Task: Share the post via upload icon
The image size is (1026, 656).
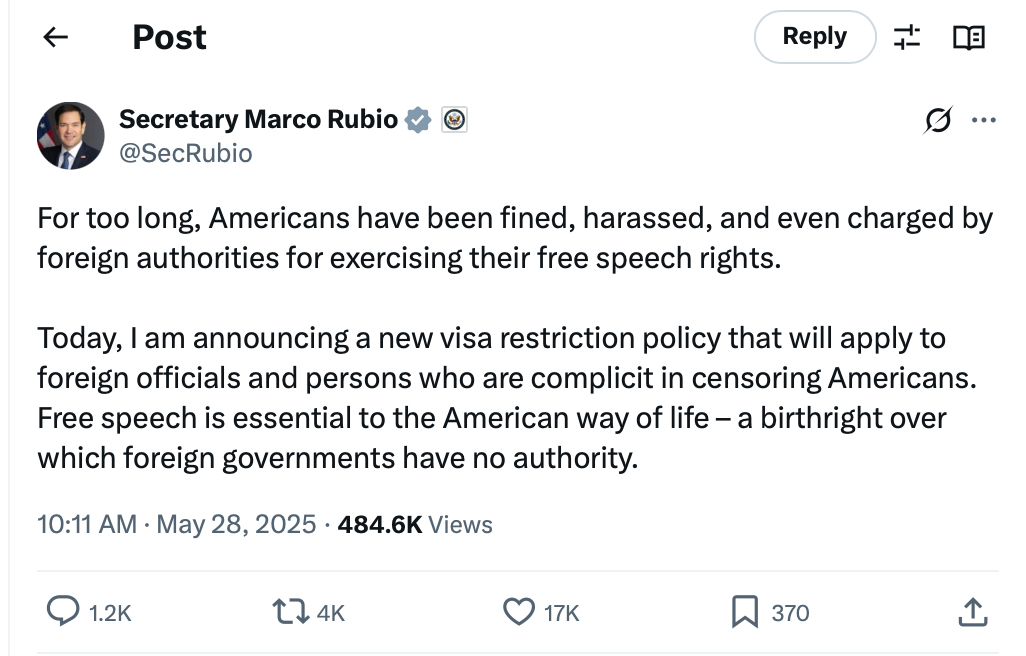Action: coord(972,612)
